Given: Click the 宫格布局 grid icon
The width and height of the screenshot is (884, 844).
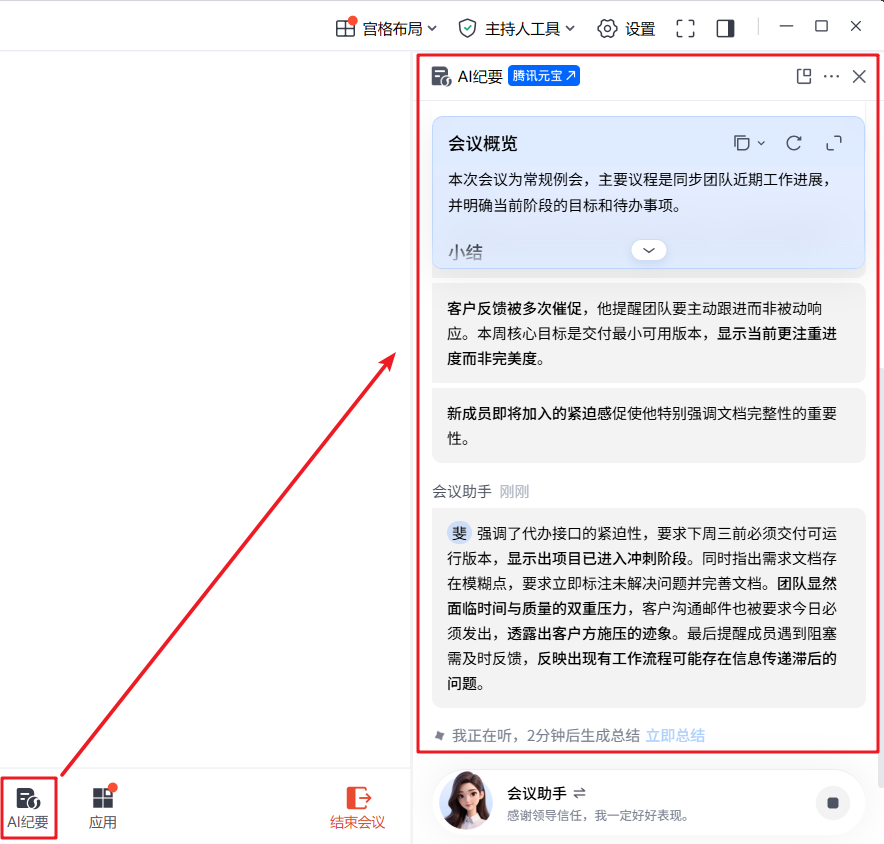Looking at the screenshot, I should point(345,28).
